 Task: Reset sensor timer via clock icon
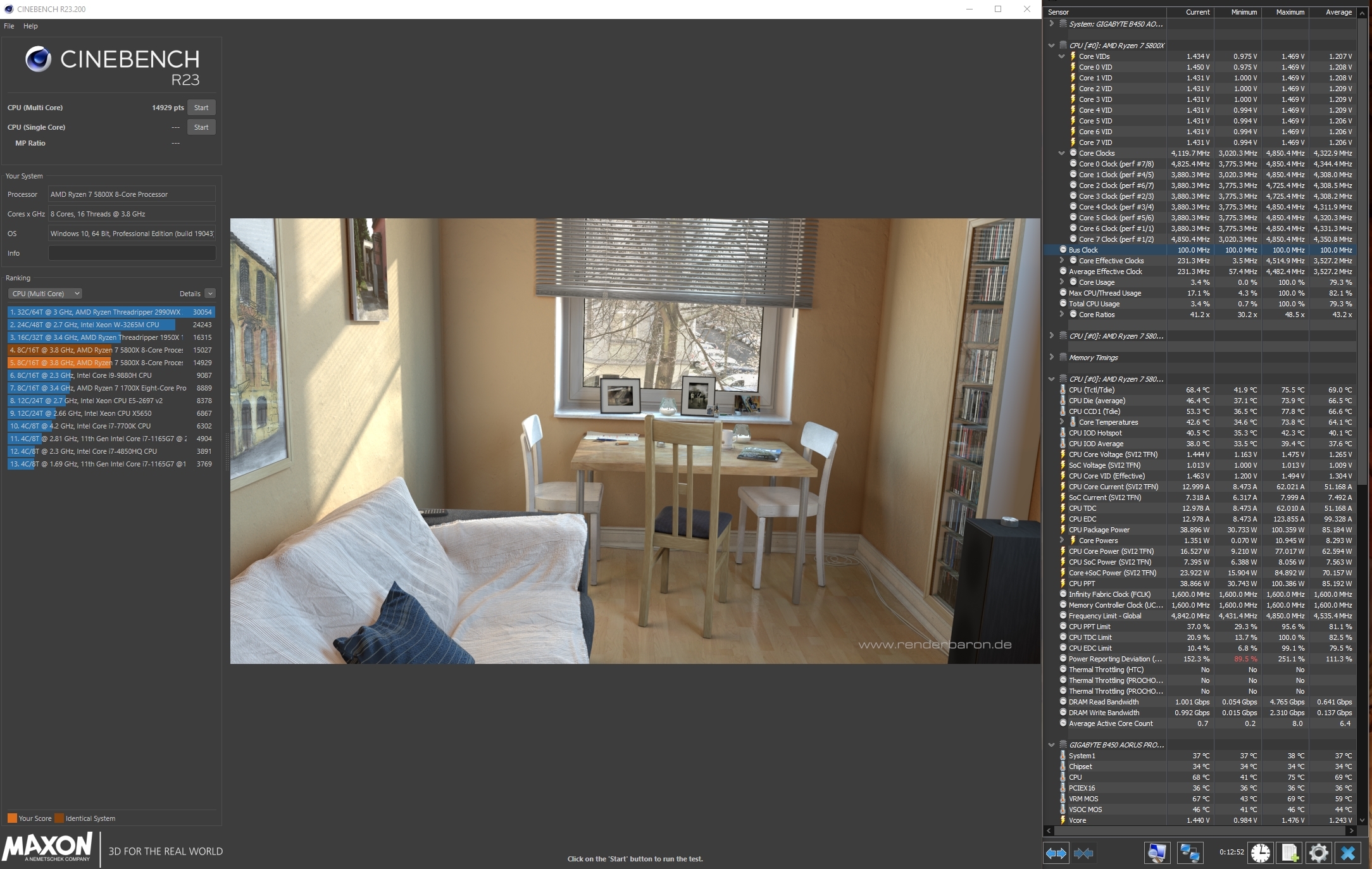coord(1260,853)
